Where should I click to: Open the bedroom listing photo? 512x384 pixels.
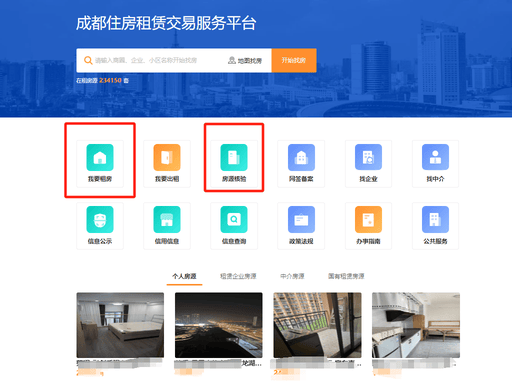click(x=120, y=325)
